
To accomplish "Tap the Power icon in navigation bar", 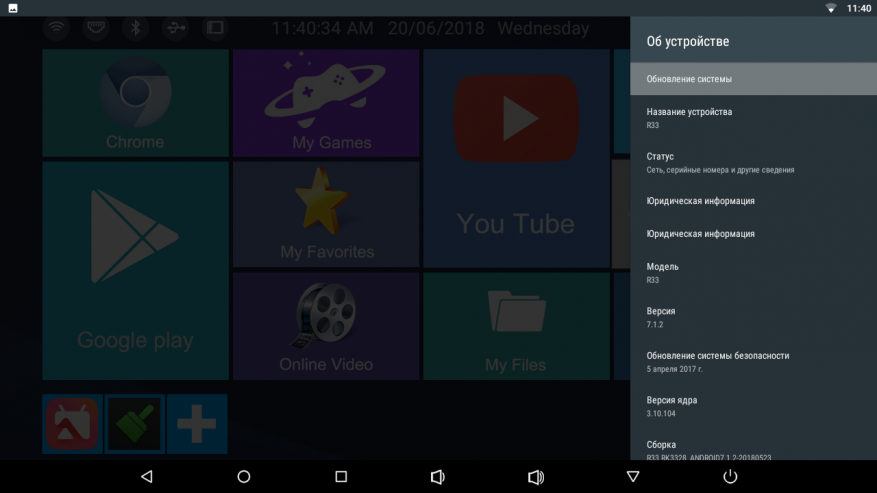I will coord(730,477).
